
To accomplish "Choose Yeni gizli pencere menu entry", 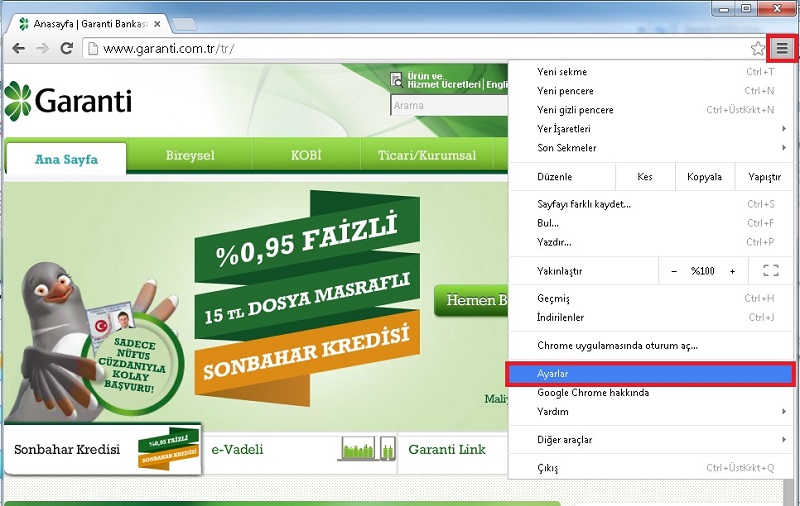I will coord(650,110).
